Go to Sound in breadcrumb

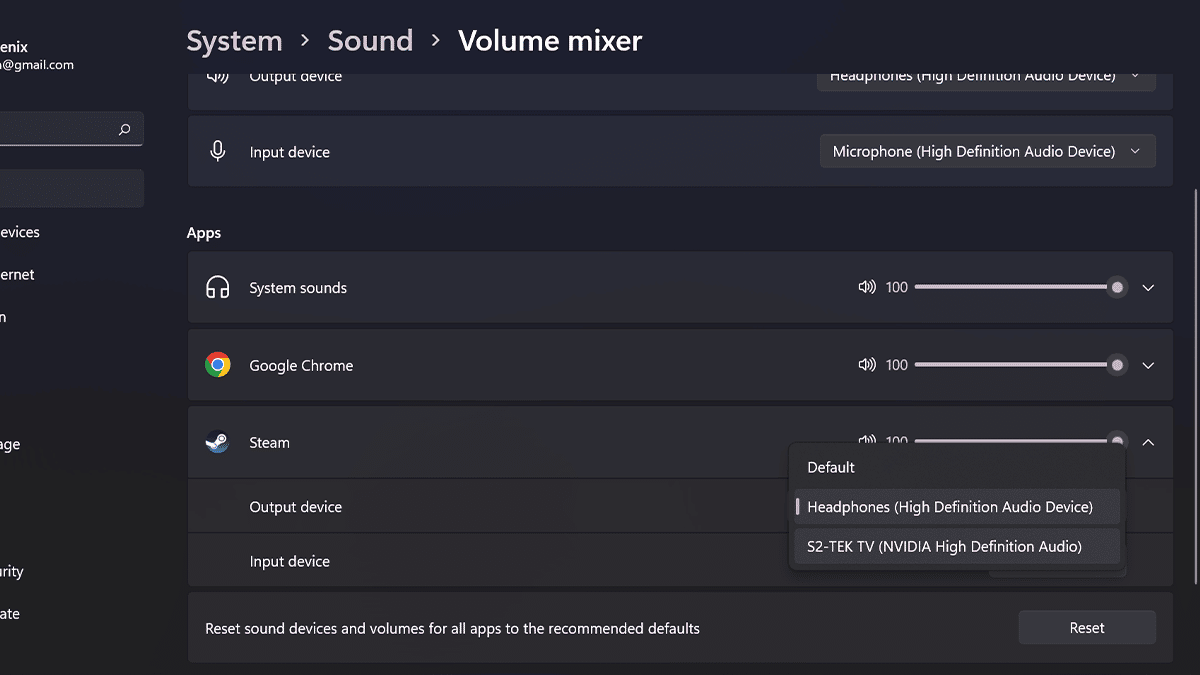click(370, 41)
